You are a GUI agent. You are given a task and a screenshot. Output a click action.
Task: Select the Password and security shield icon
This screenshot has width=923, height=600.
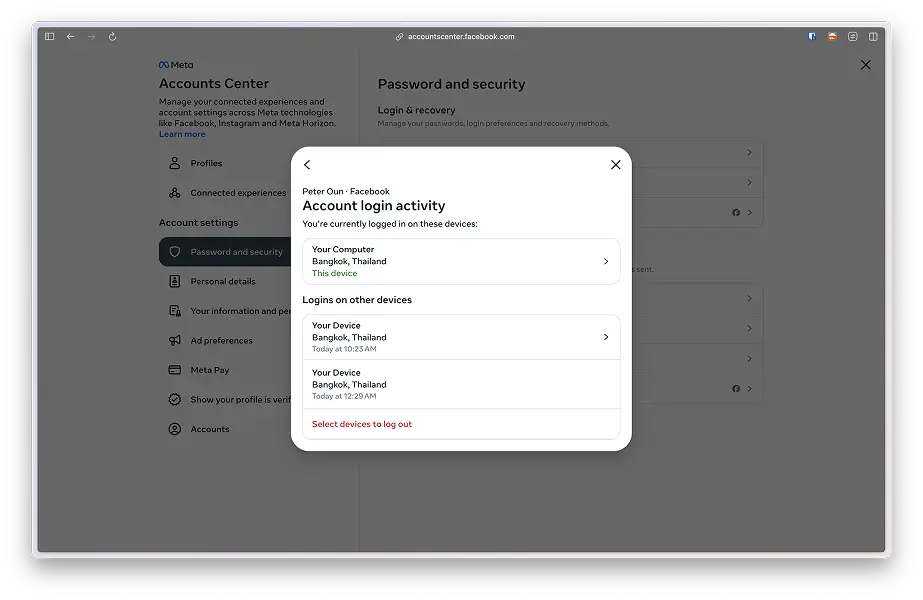(x=175, y=252)
